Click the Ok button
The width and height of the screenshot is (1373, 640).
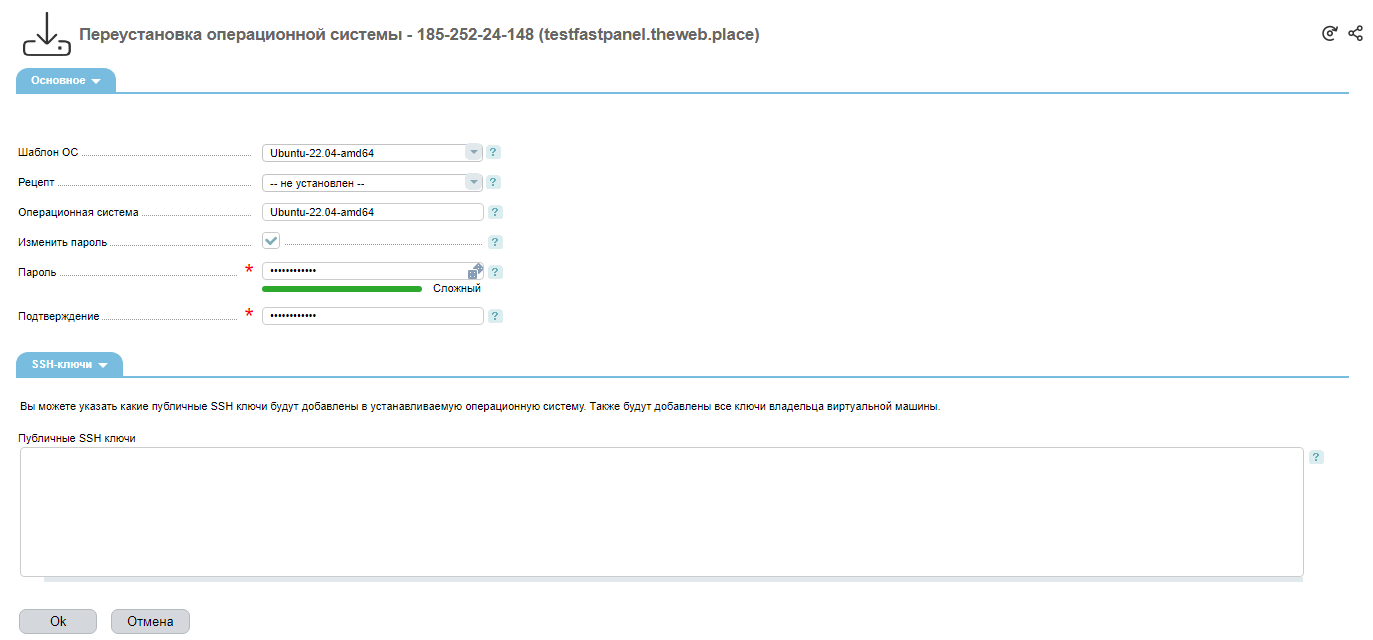(58, 621)
